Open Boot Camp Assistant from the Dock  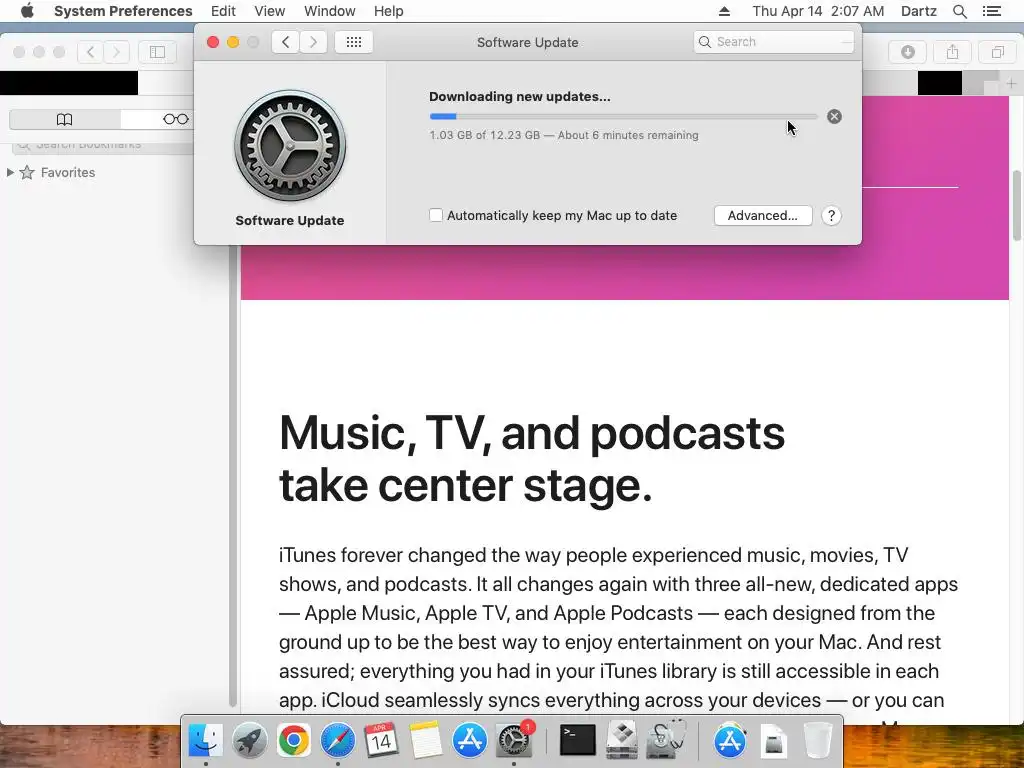click(x=622, y=741)
